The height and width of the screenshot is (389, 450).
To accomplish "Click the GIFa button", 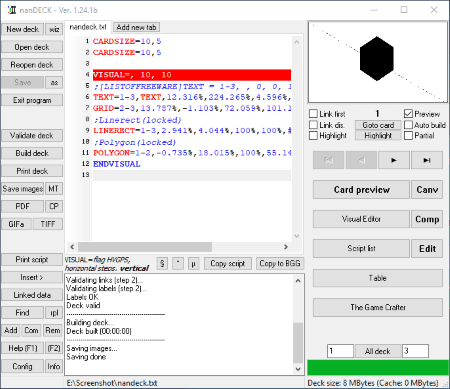I will (16, 224).
